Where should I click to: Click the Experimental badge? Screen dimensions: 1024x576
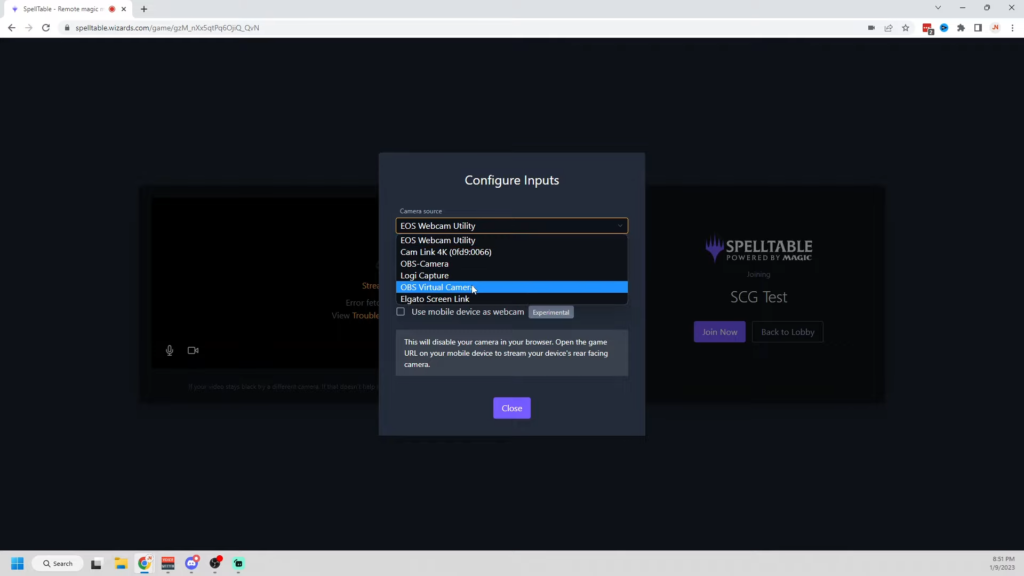[551, 312]
